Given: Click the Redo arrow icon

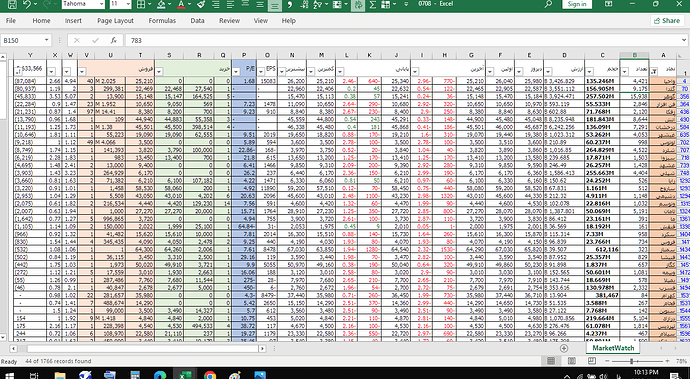Looking at the screenshot, I should (x=47, y=4).
